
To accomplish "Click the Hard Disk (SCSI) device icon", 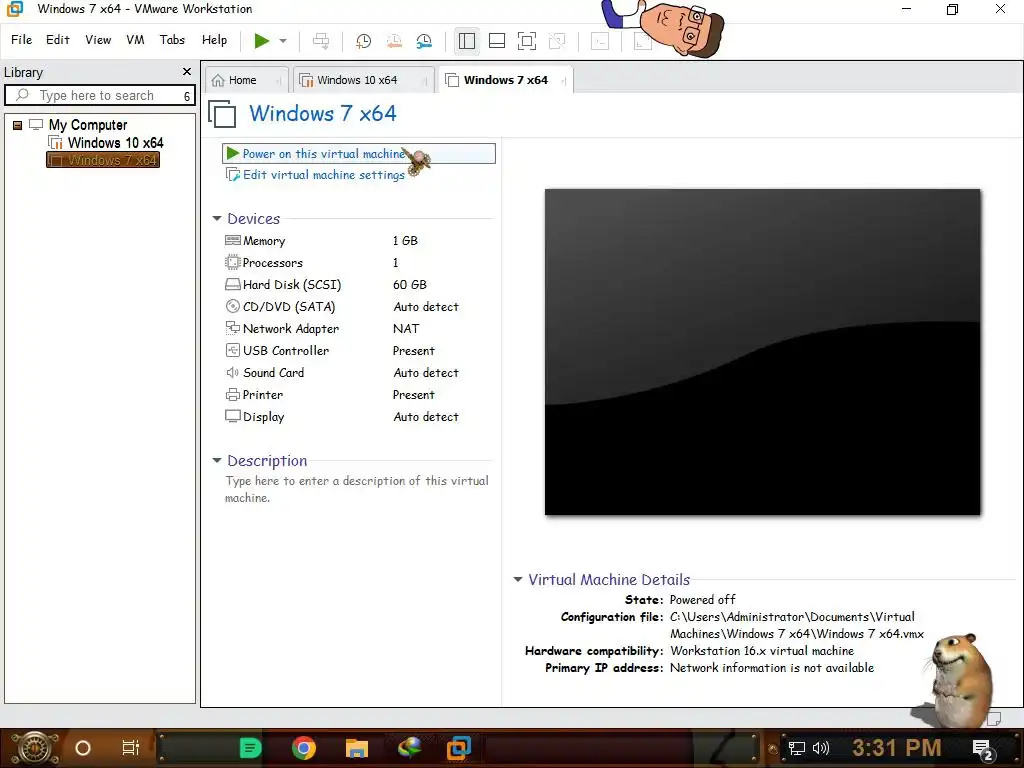I will (x=232, y=285).
